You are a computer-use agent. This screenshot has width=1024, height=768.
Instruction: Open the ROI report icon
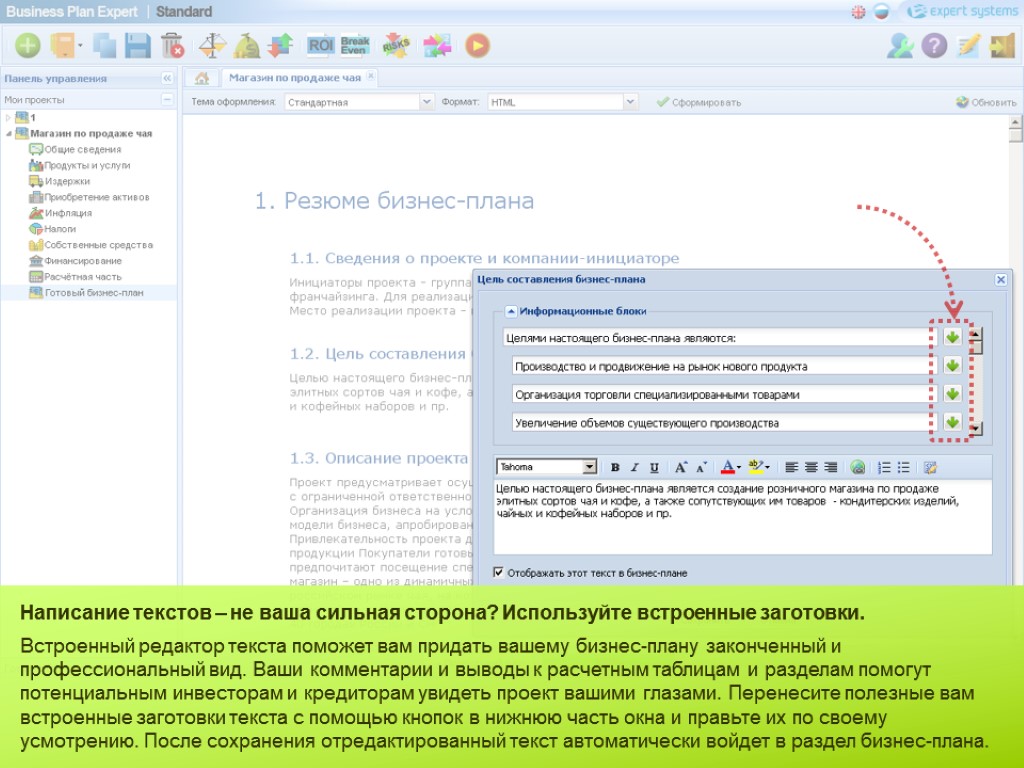(x=321, y=45)
